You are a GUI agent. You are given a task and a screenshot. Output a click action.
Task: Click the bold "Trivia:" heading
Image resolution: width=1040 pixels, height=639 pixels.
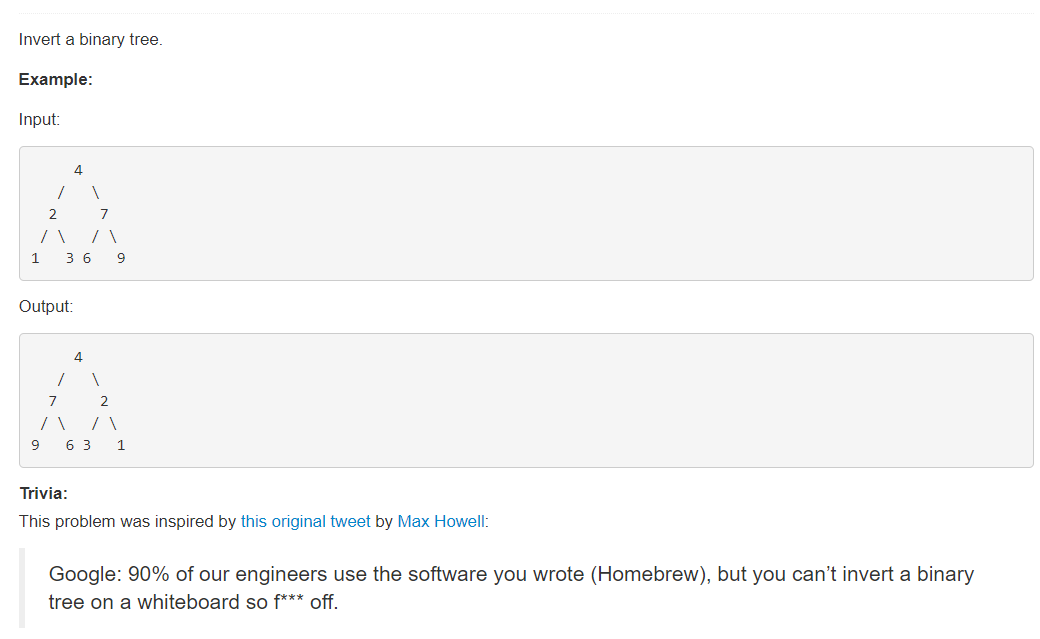43,494
